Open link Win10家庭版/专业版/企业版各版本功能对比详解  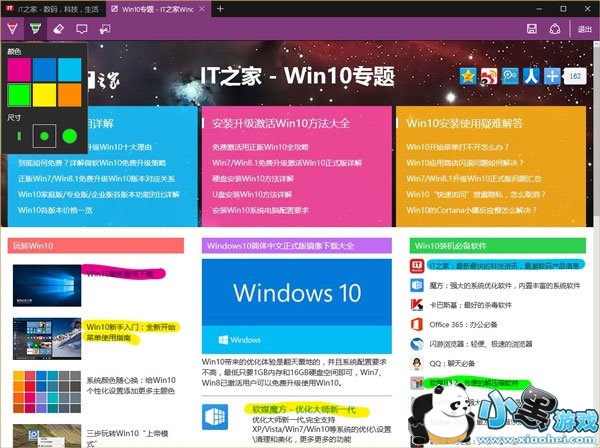pyautogui.click(x=98, y=194)
